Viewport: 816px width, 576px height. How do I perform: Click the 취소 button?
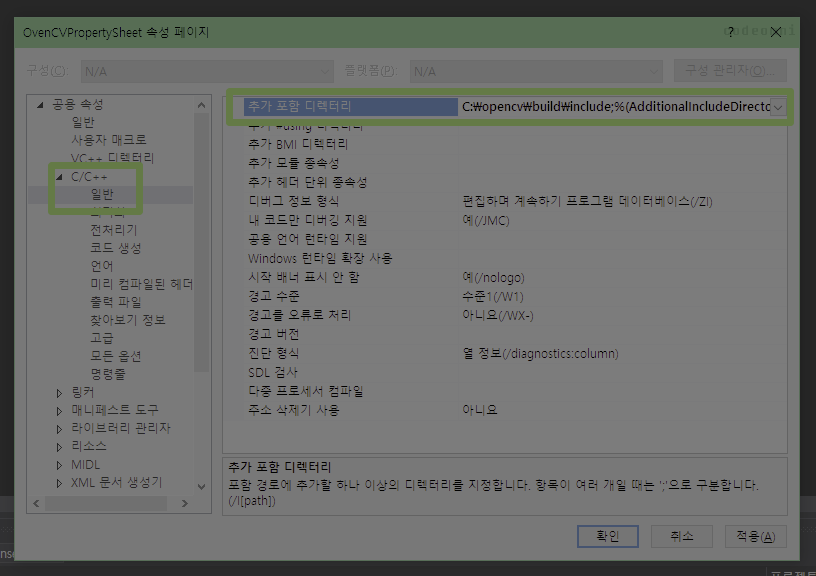click(682, 536)
